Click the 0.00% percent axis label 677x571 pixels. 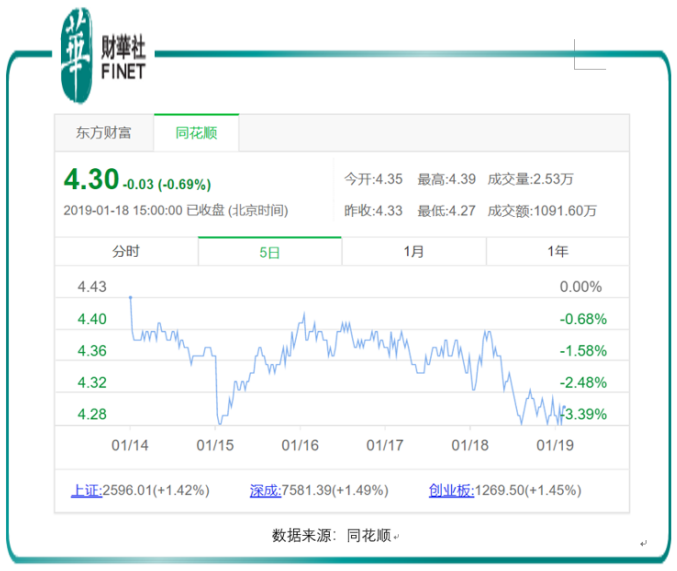pyautogui.click(x=581, y=287)
